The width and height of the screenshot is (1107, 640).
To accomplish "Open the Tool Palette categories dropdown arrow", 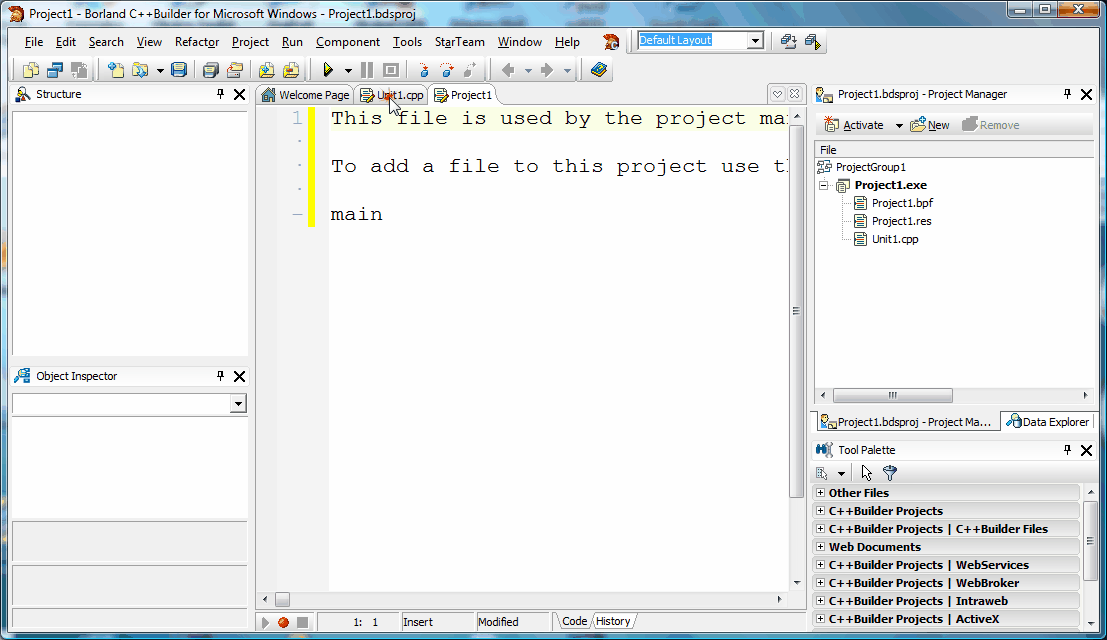I will pyautogui.click(x=841, y=473).
